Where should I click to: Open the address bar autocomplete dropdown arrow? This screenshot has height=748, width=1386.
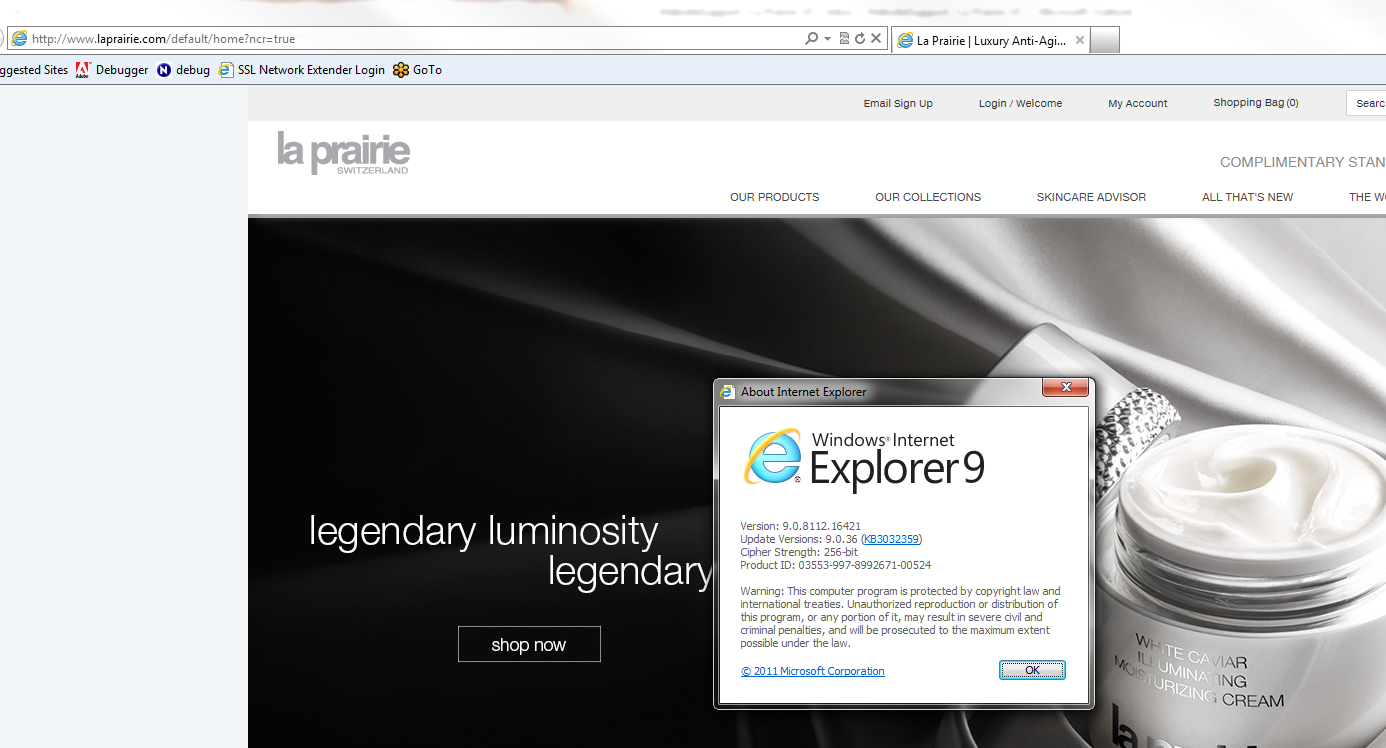pos(827,39)
